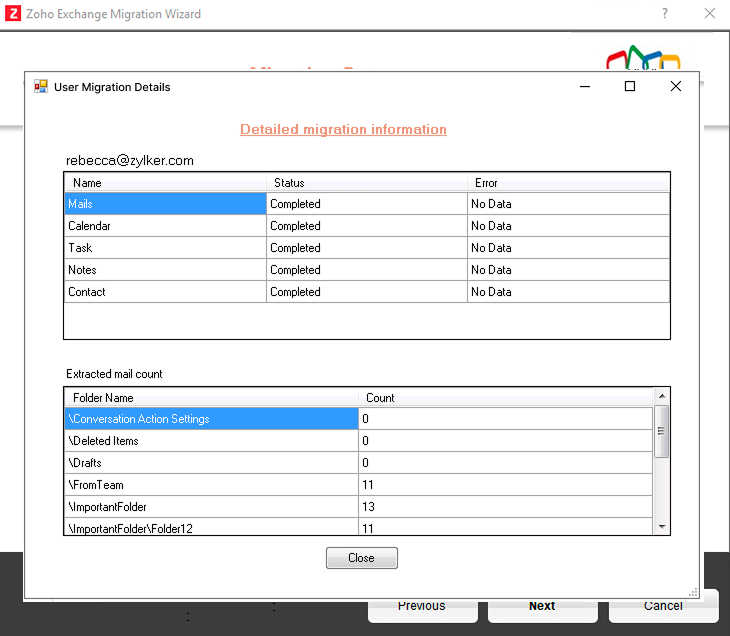Click the Close button in the details dialog
The image size is (730, 636).
[x=362, y=558]
